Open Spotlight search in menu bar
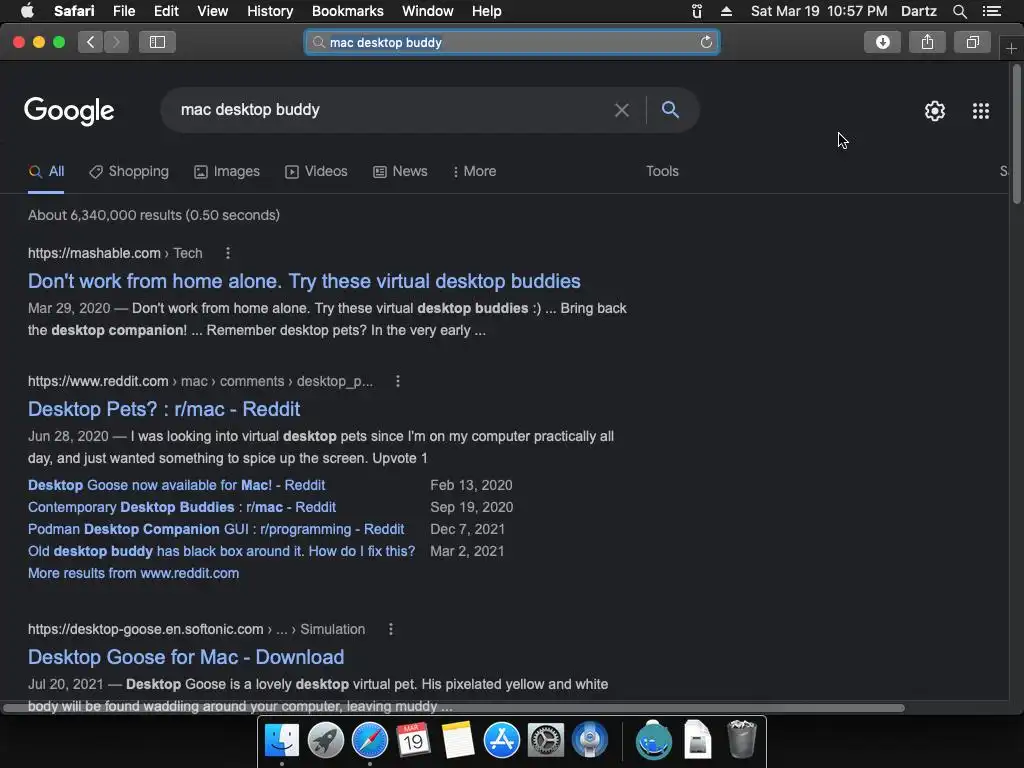 (x=959, y=11)
